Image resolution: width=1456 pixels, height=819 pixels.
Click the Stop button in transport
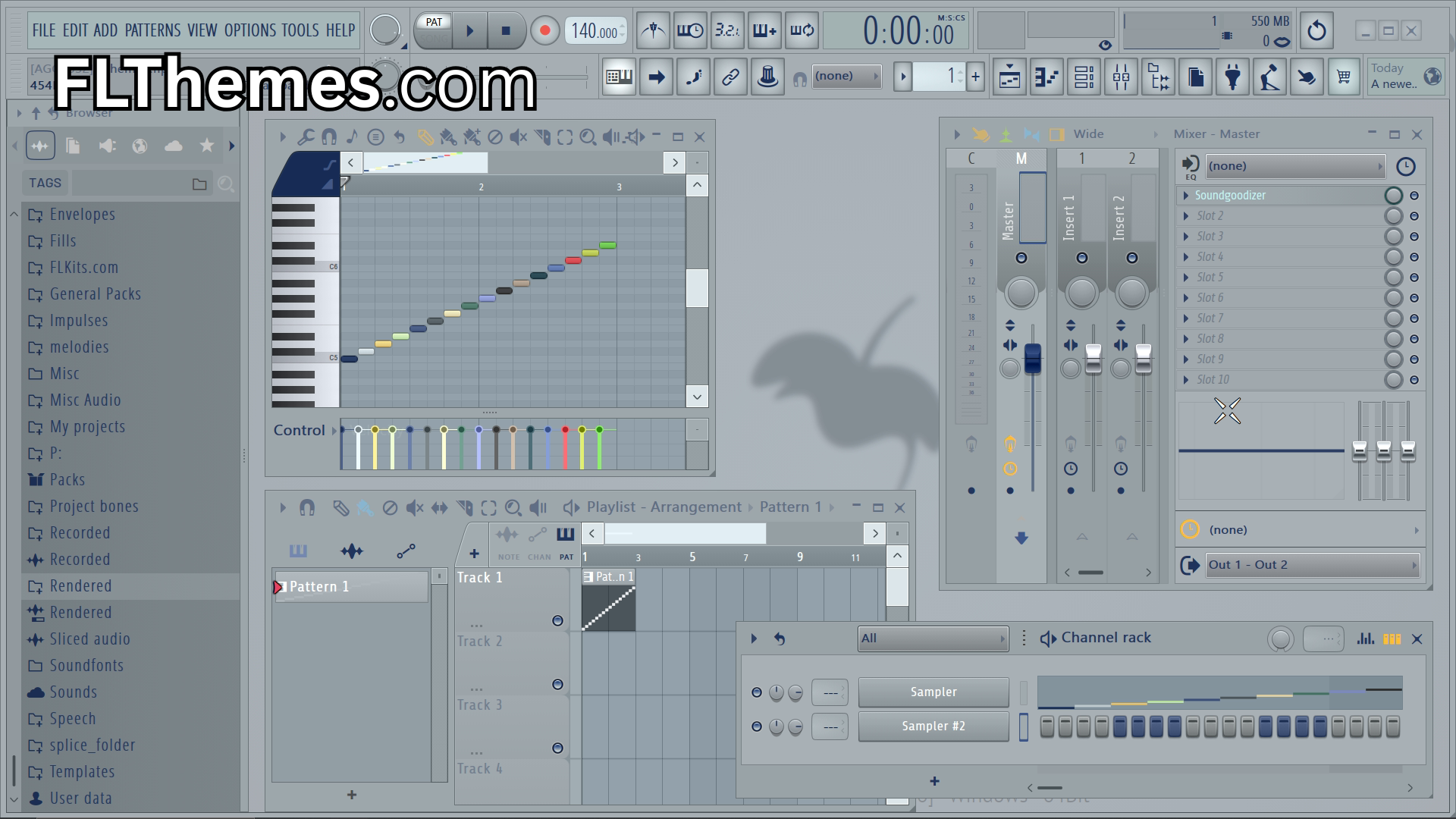pyautogui.click(x=506, y=31)
